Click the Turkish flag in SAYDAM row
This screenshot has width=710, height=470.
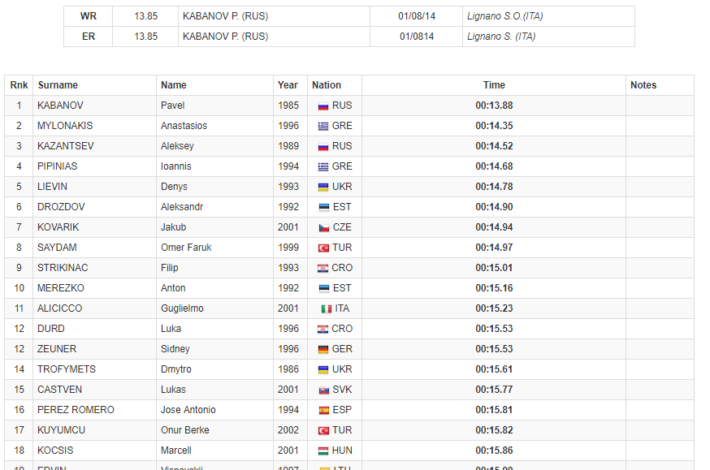pos(323,248)
